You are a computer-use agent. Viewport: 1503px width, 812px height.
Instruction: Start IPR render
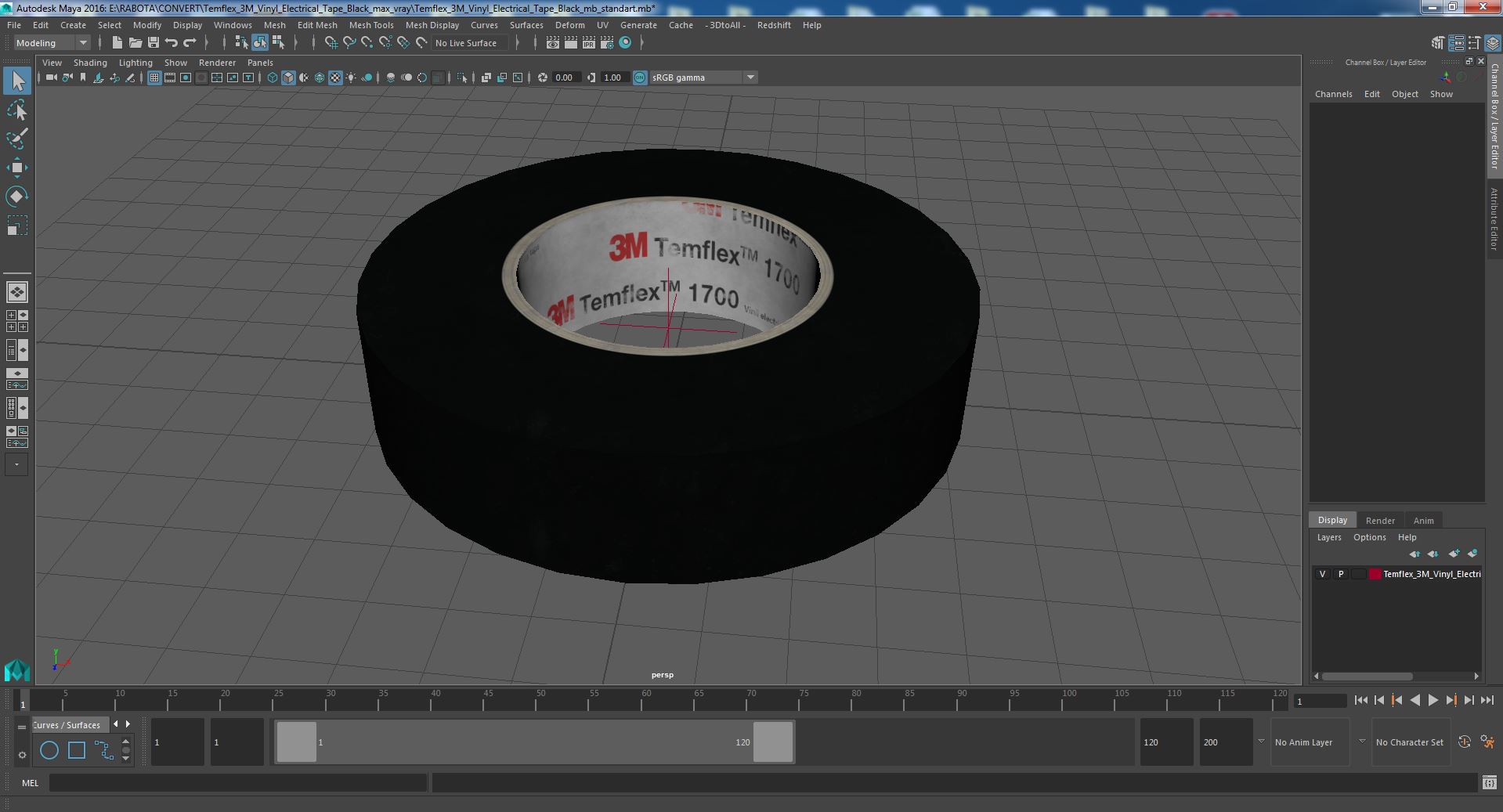(589, 43)
